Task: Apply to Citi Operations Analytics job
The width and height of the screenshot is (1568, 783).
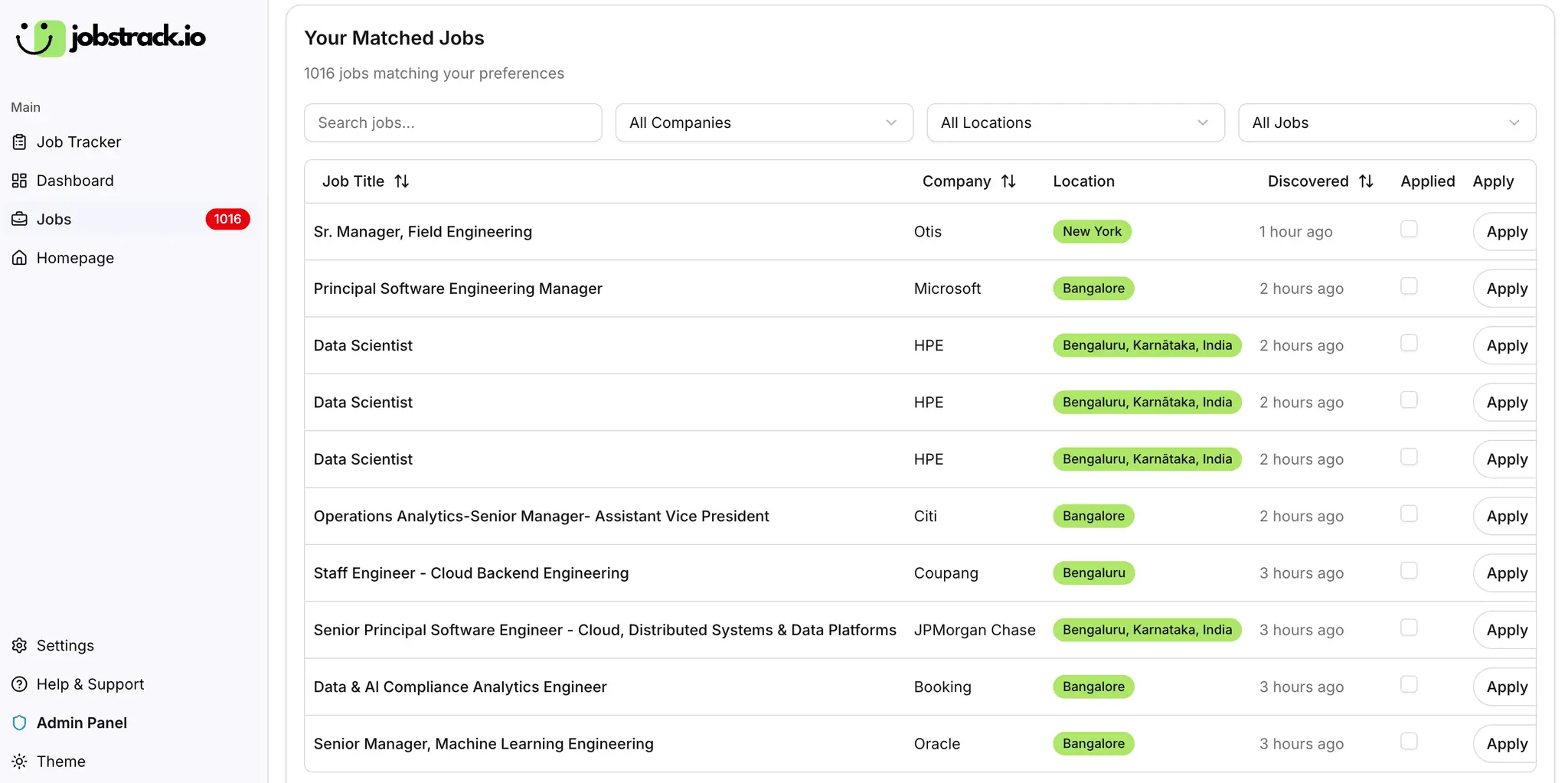Action: click(1506, 516)
